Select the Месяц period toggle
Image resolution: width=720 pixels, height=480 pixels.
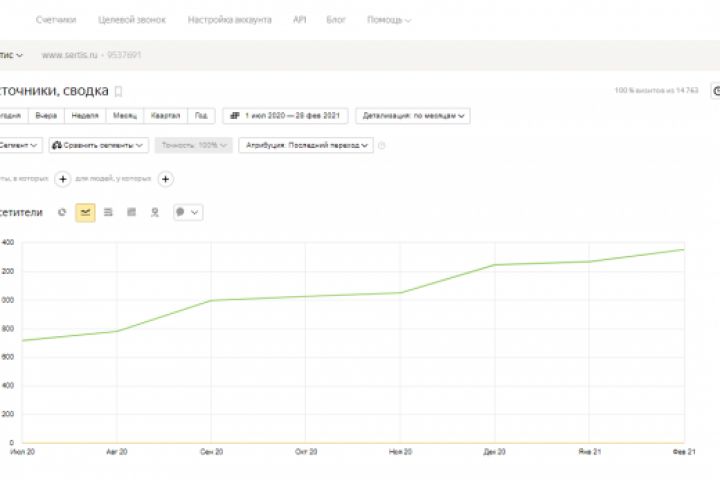point(125,115)
